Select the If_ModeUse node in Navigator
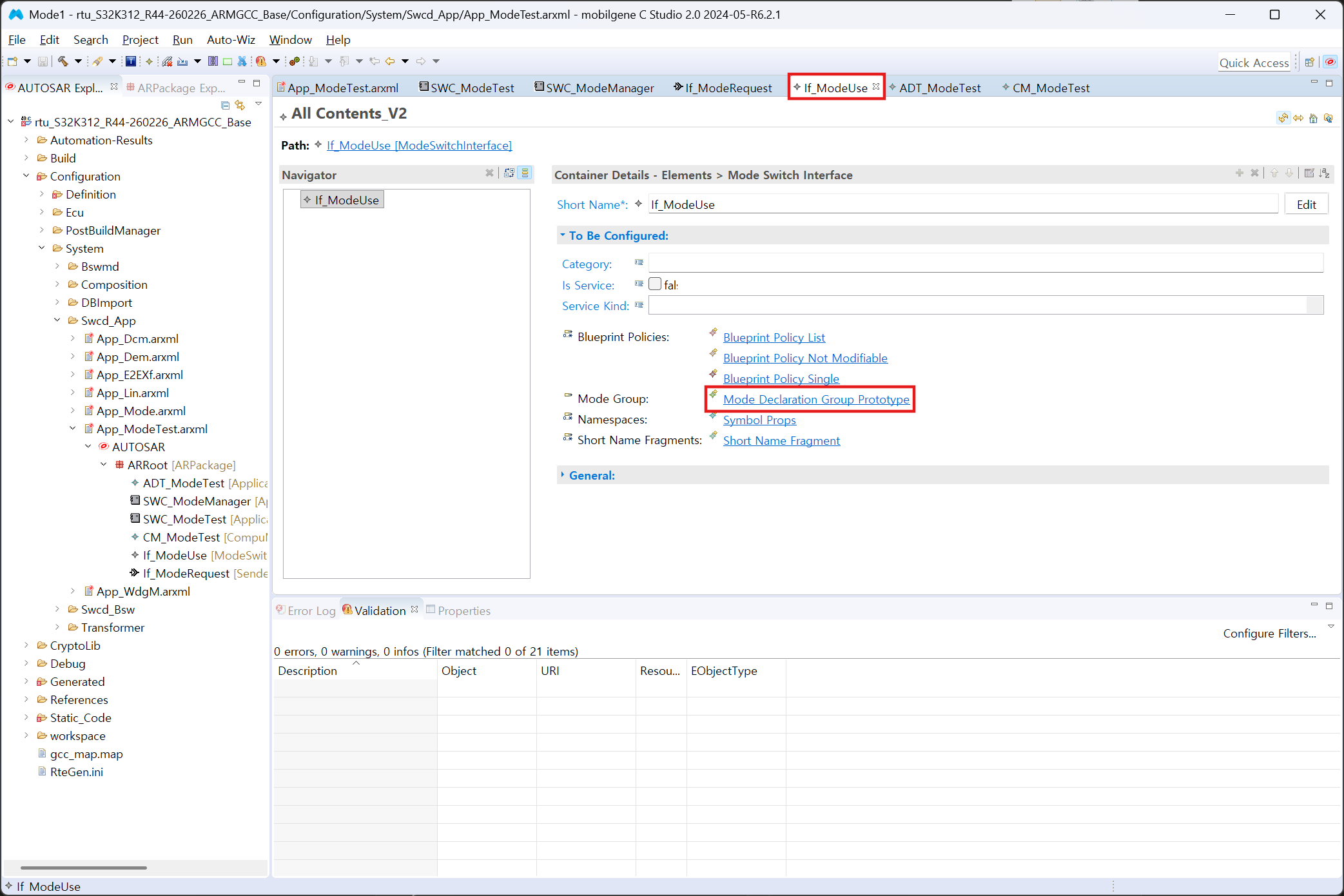 click(342, 200)
